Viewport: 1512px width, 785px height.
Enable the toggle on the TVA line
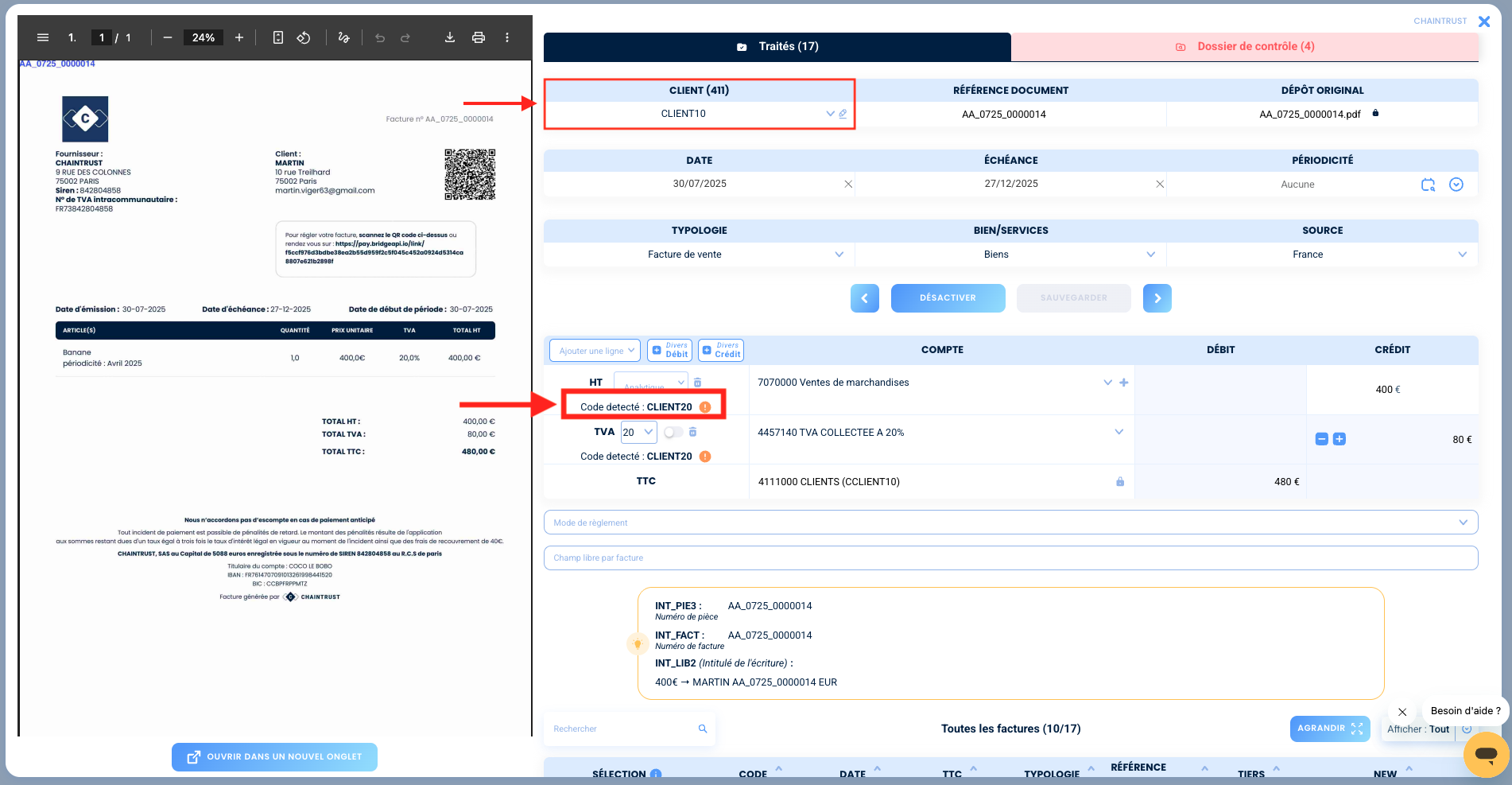pos(673,432)
